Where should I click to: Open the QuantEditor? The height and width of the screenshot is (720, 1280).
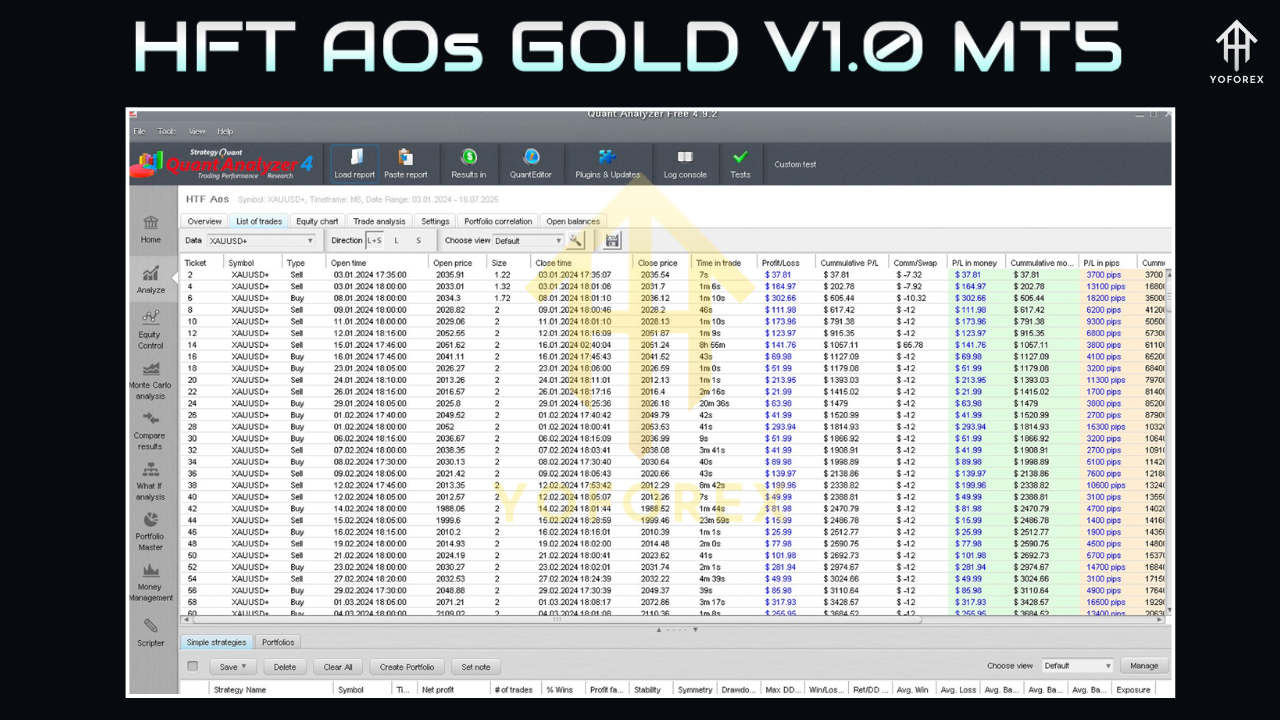pyautogui.click(x=531, y=163)
